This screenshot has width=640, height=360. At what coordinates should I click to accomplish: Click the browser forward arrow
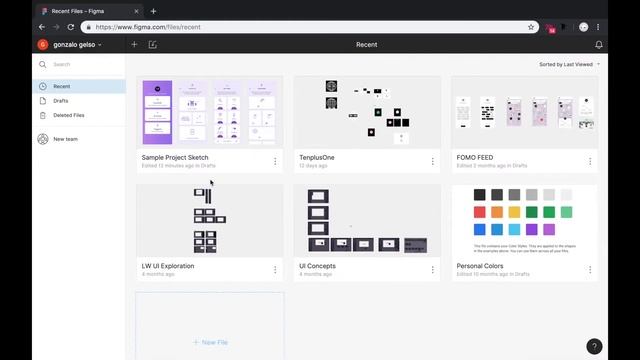pyautogui.click(x=56, y=27)
